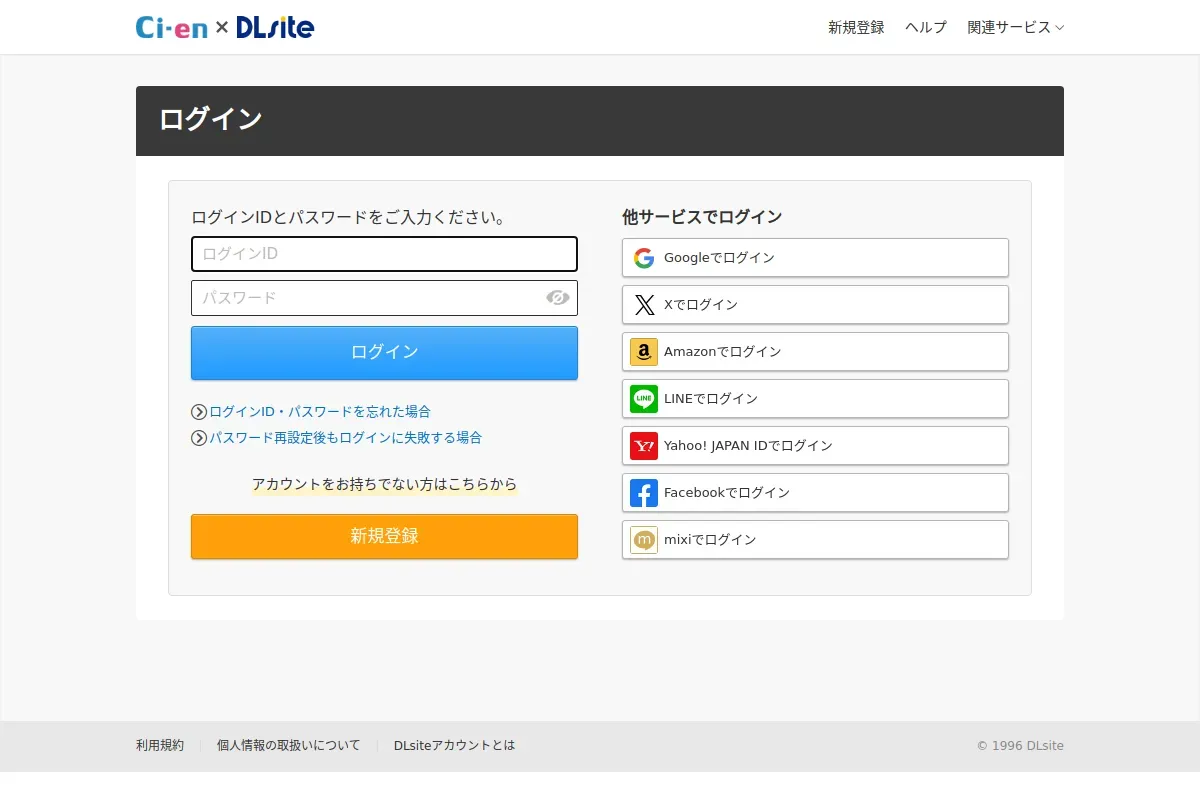Choose Amazonでログイン text
1200x800 pixels.
click(x=723, y=352)
